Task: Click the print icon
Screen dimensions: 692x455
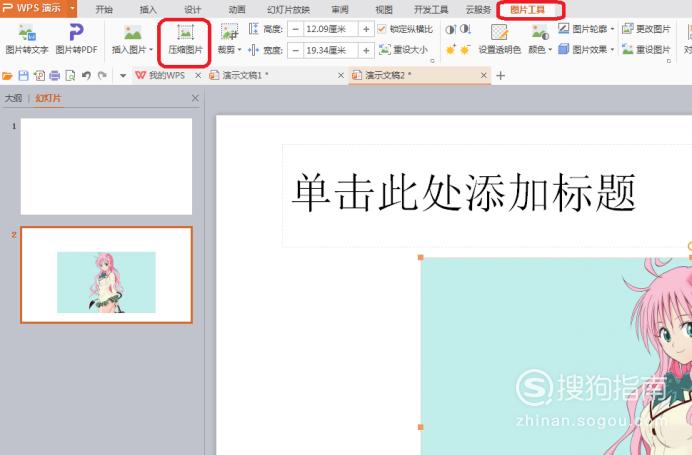Action: (55, 76)
